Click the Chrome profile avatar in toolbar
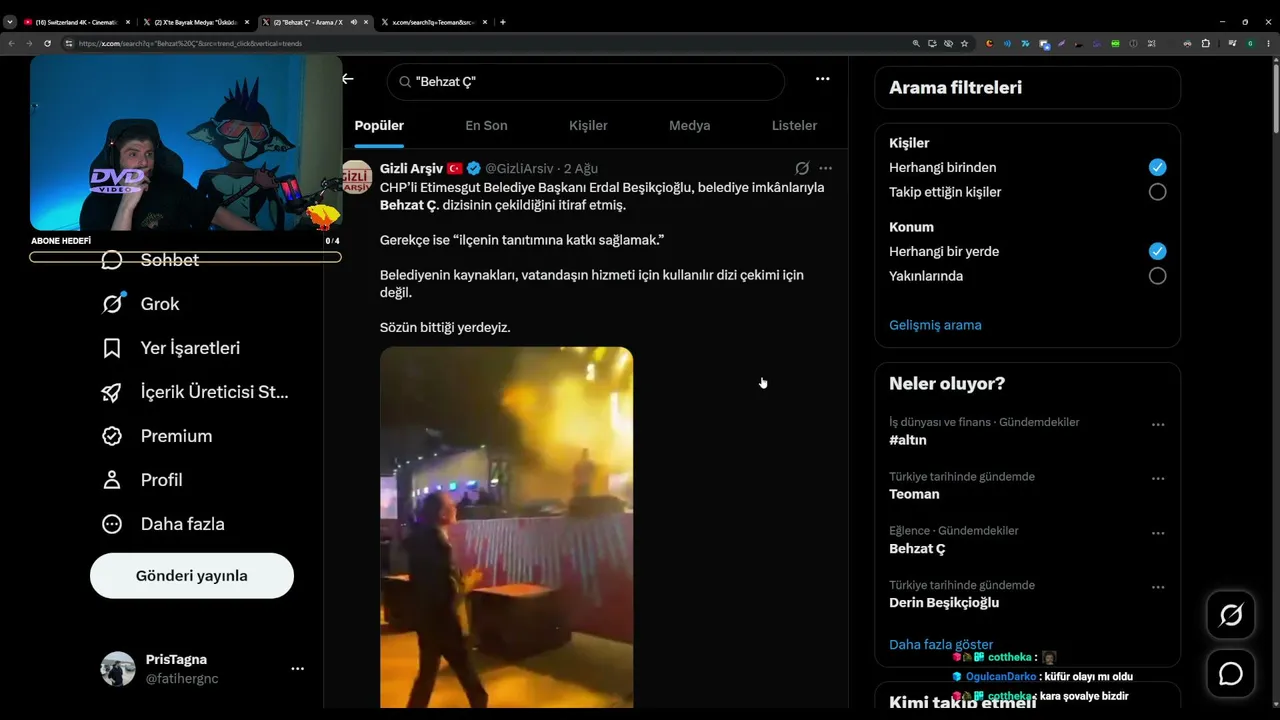 (x=1249, y=43)
